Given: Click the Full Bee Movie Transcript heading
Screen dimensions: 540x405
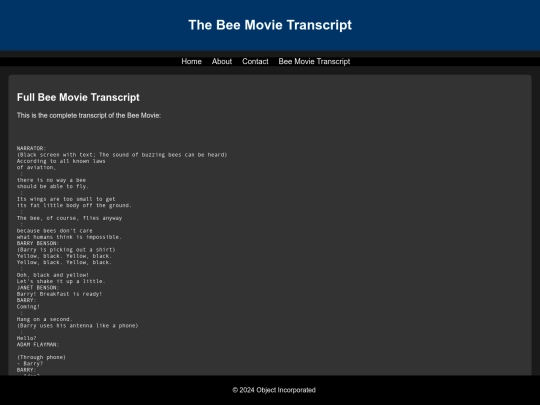Looking at the screenshot, I should point(78,97).
